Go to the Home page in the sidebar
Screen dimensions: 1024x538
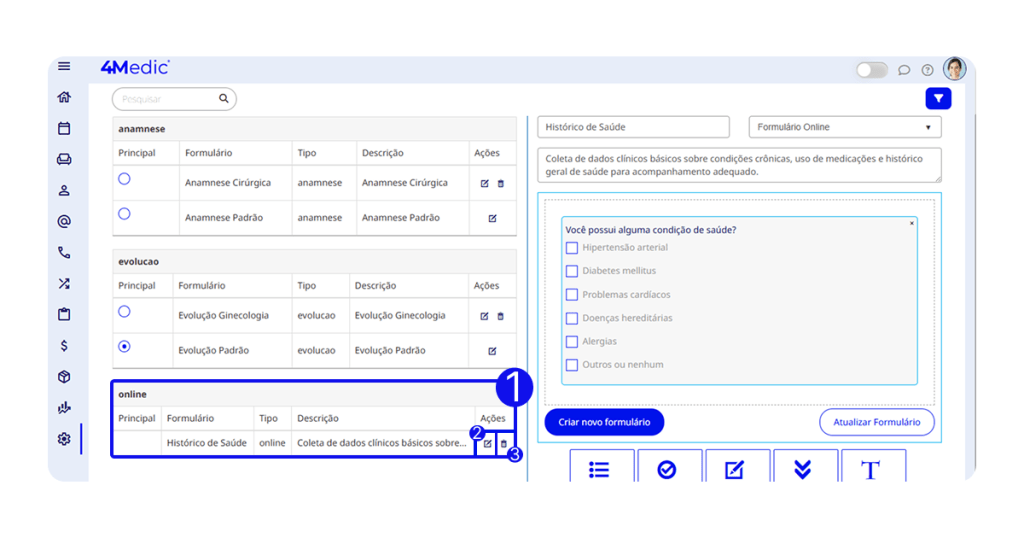click(64, 97)
